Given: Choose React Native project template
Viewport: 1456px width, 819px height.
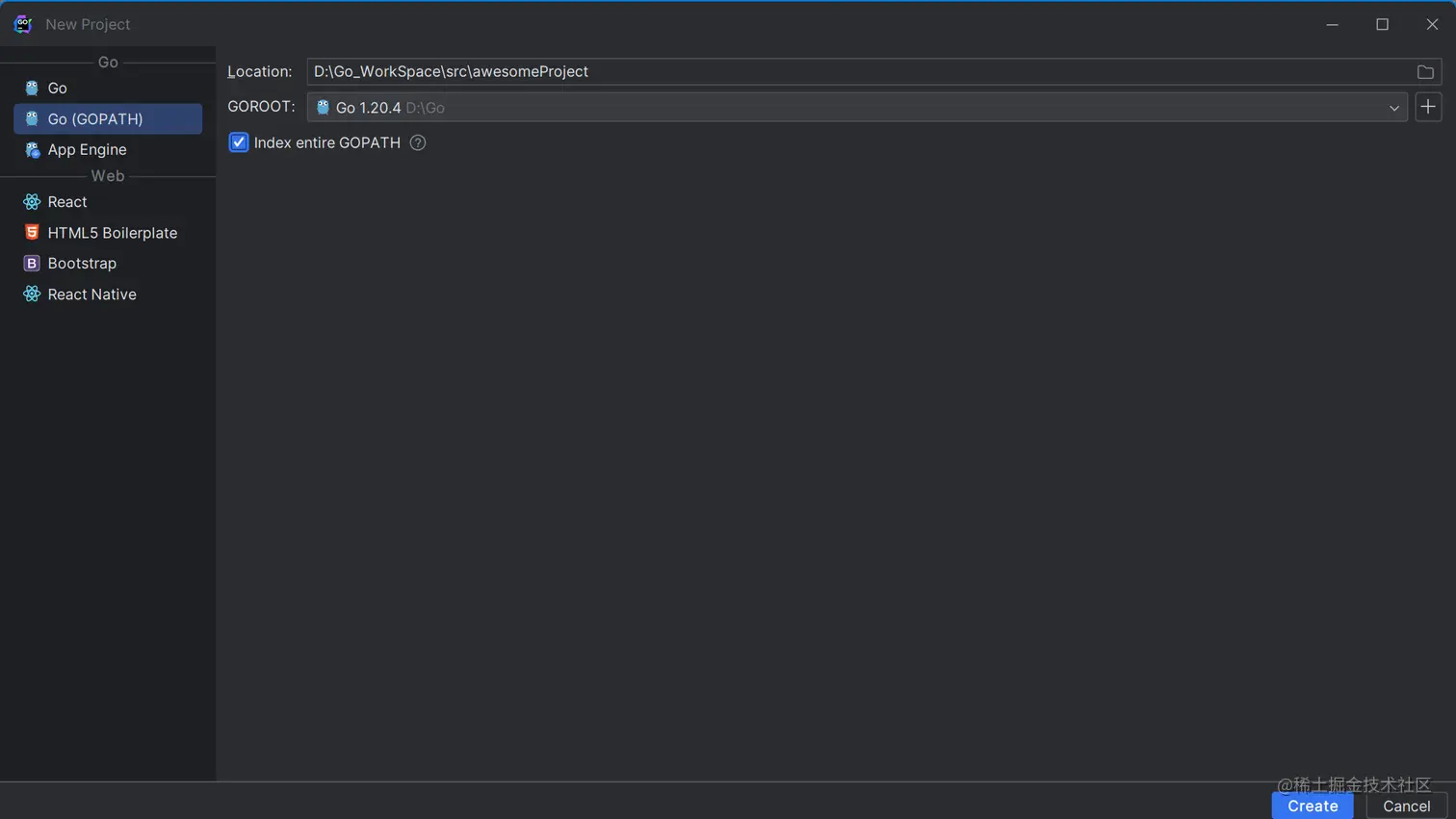Looking at the screenshot, I should tap(108, 294).
